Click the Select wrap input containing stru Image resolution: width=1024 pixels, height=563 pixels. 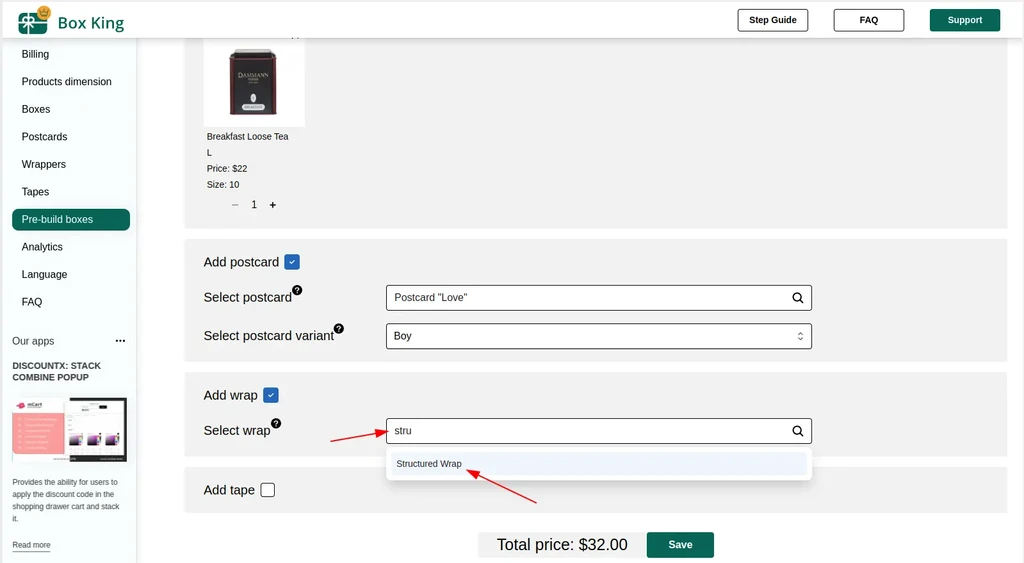click(x=599, y=431)
